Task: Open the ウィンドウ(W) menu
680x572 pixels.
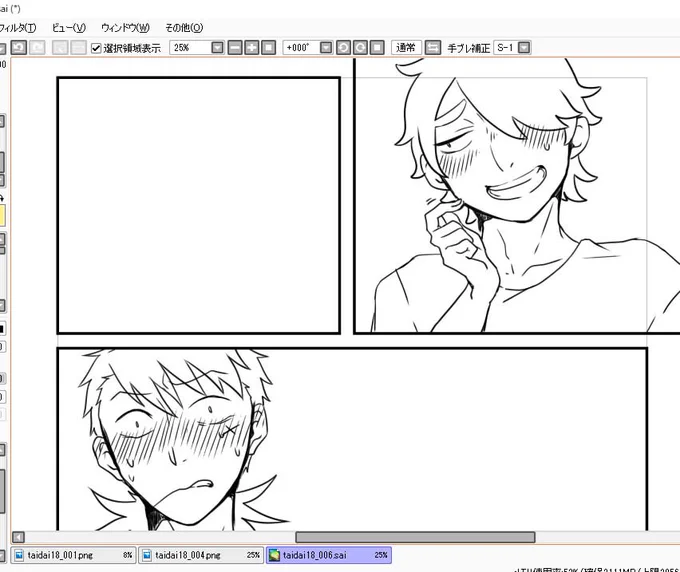Action: pyautogui.click(x=125, y=28)
